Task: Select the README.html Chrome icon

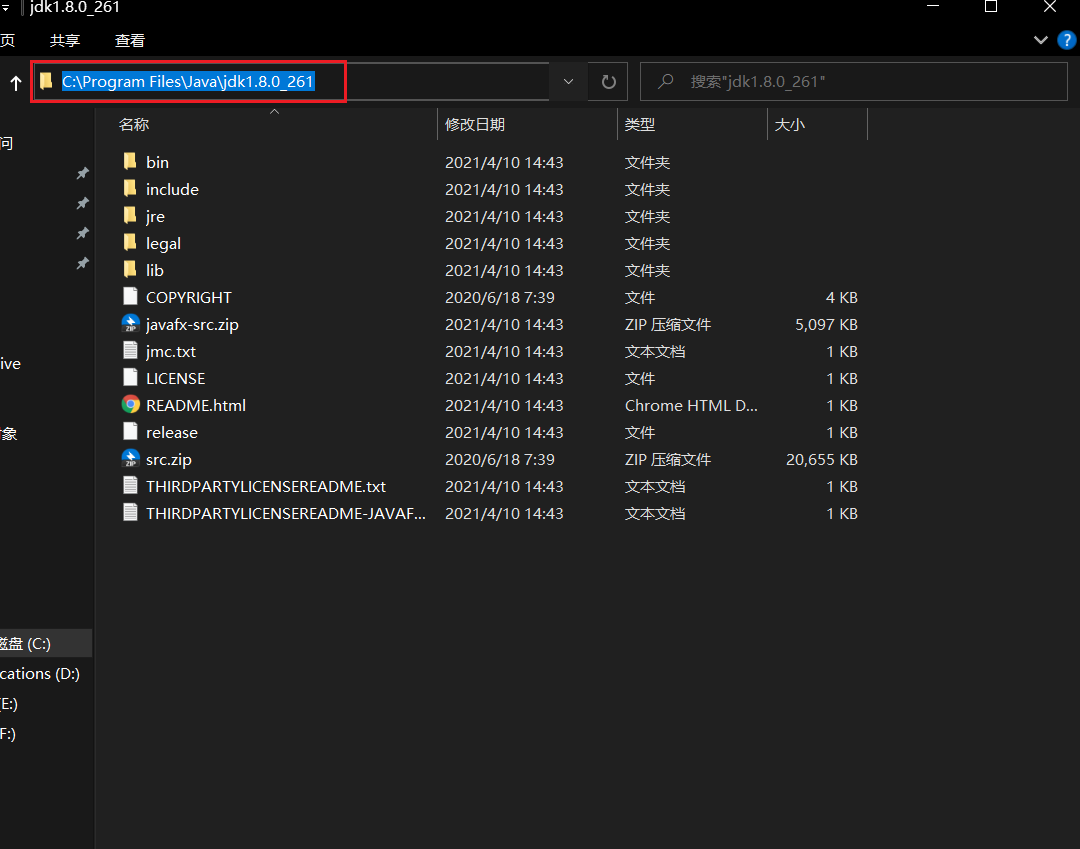Action: coord(130,404)
